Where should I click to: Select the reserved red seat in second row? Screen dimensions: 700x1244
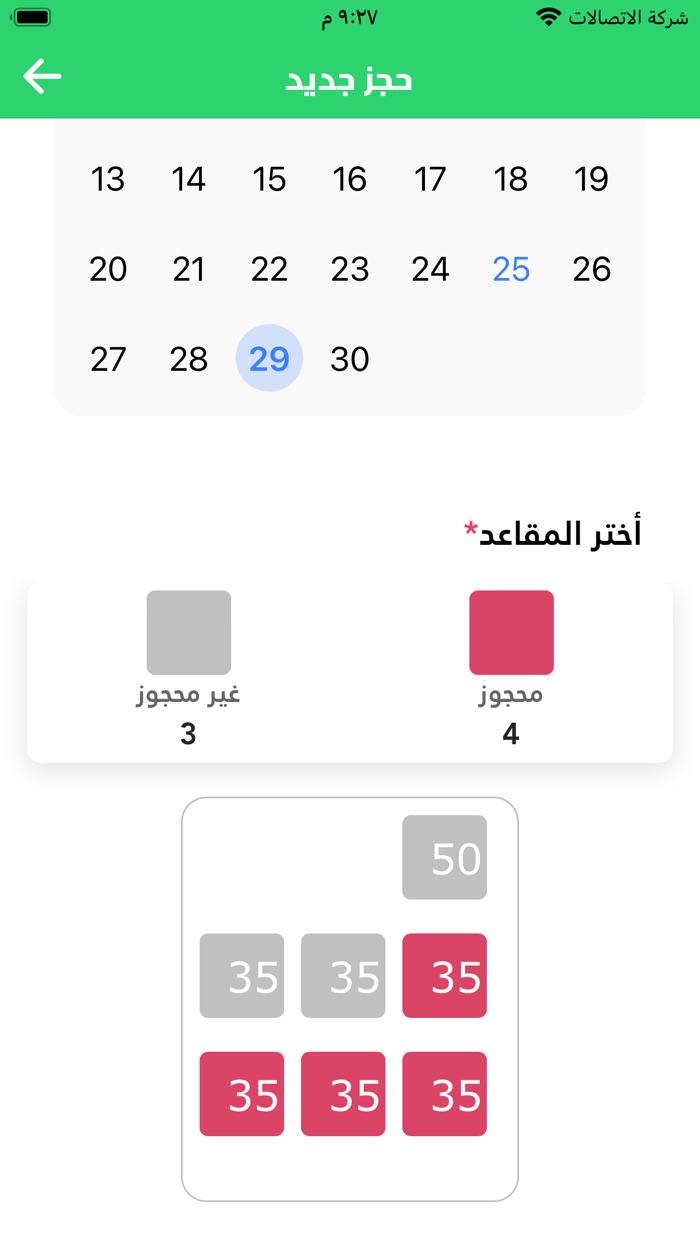[444, 976]
